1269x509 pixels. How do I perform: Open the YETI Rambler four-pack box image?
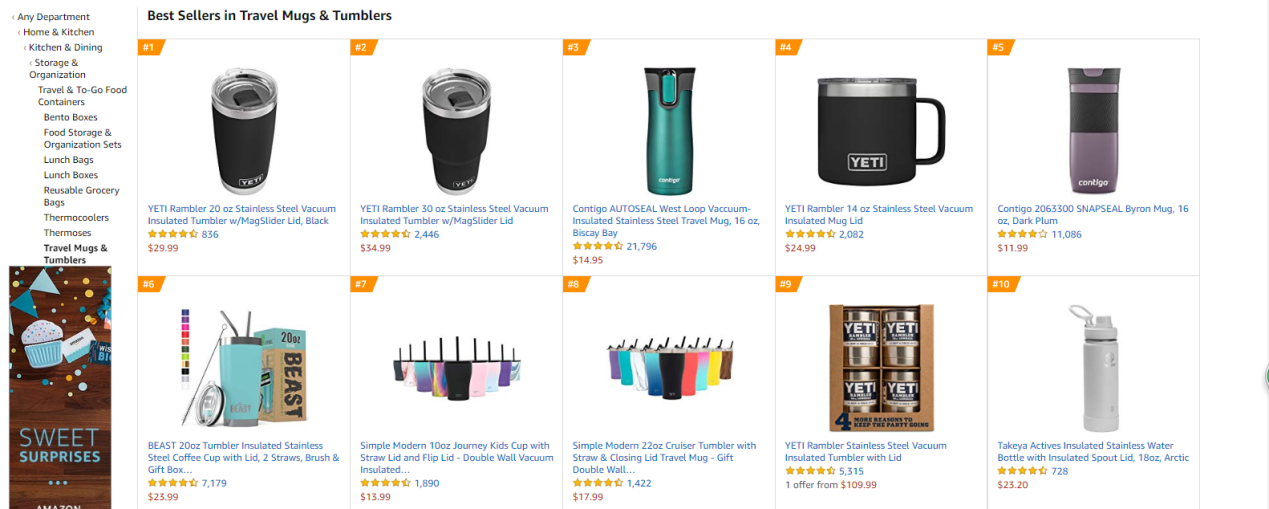coord(880,367)
